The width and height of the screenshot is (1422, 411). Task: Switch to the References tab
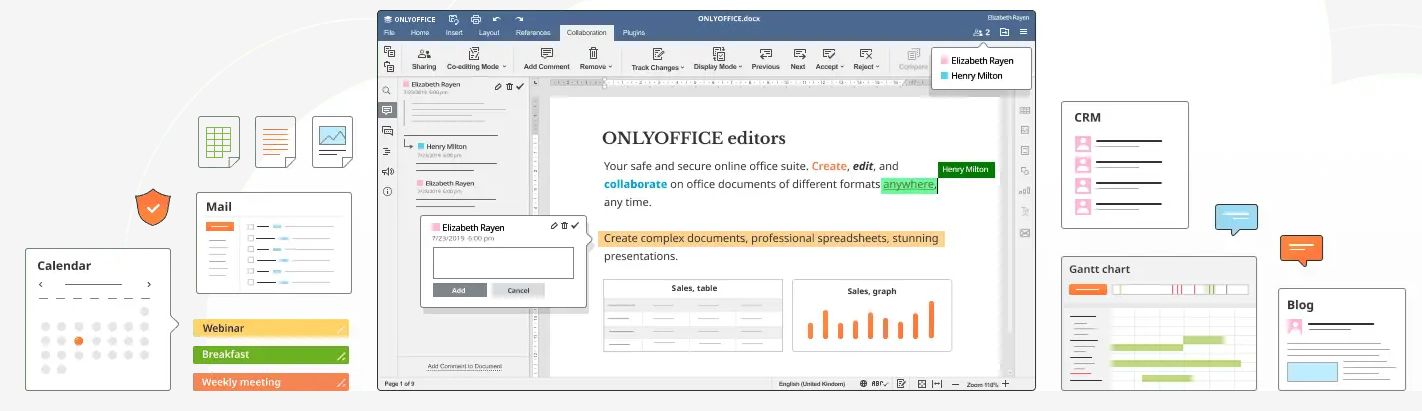tap(533, 33)
